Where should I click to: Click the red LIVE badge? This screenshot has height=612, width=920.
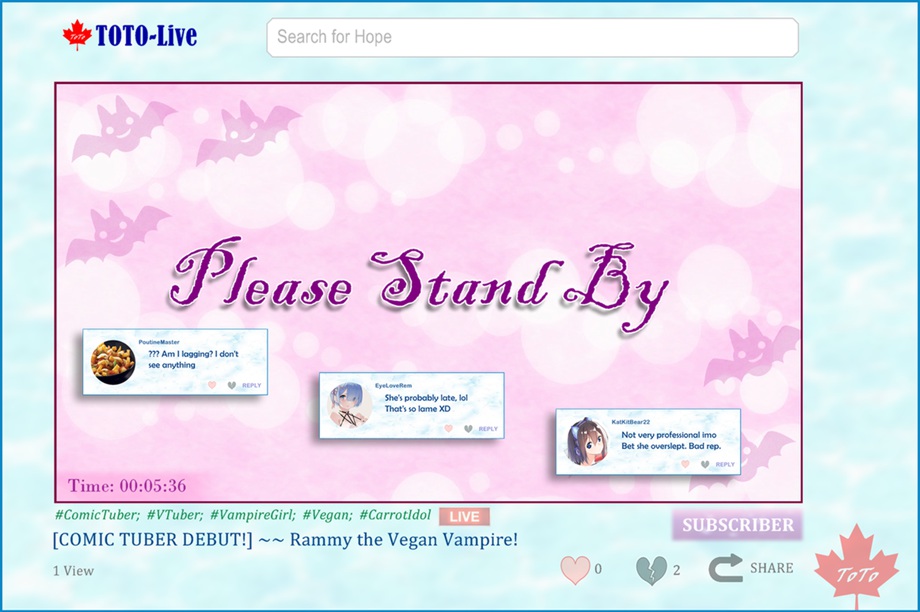pos(464,517)
